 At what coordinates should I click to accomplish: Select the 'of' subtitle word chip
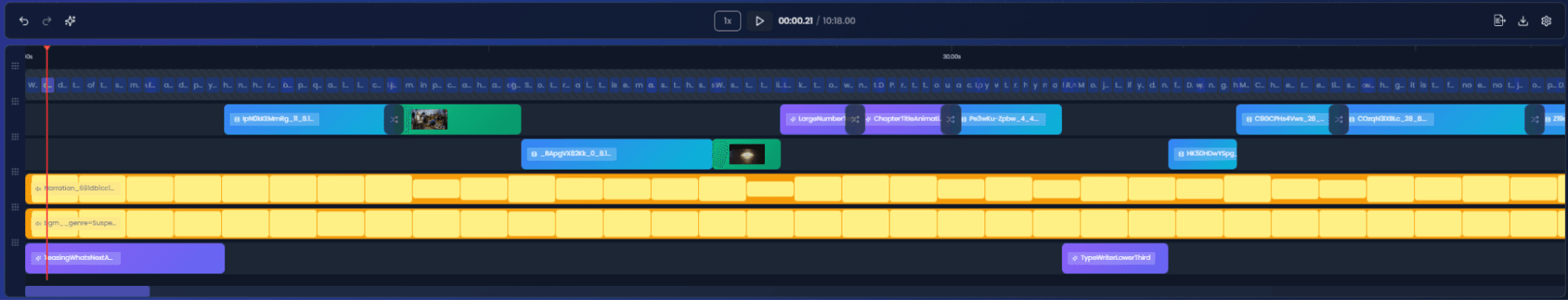pyautogui.click(x=91, y=85)
